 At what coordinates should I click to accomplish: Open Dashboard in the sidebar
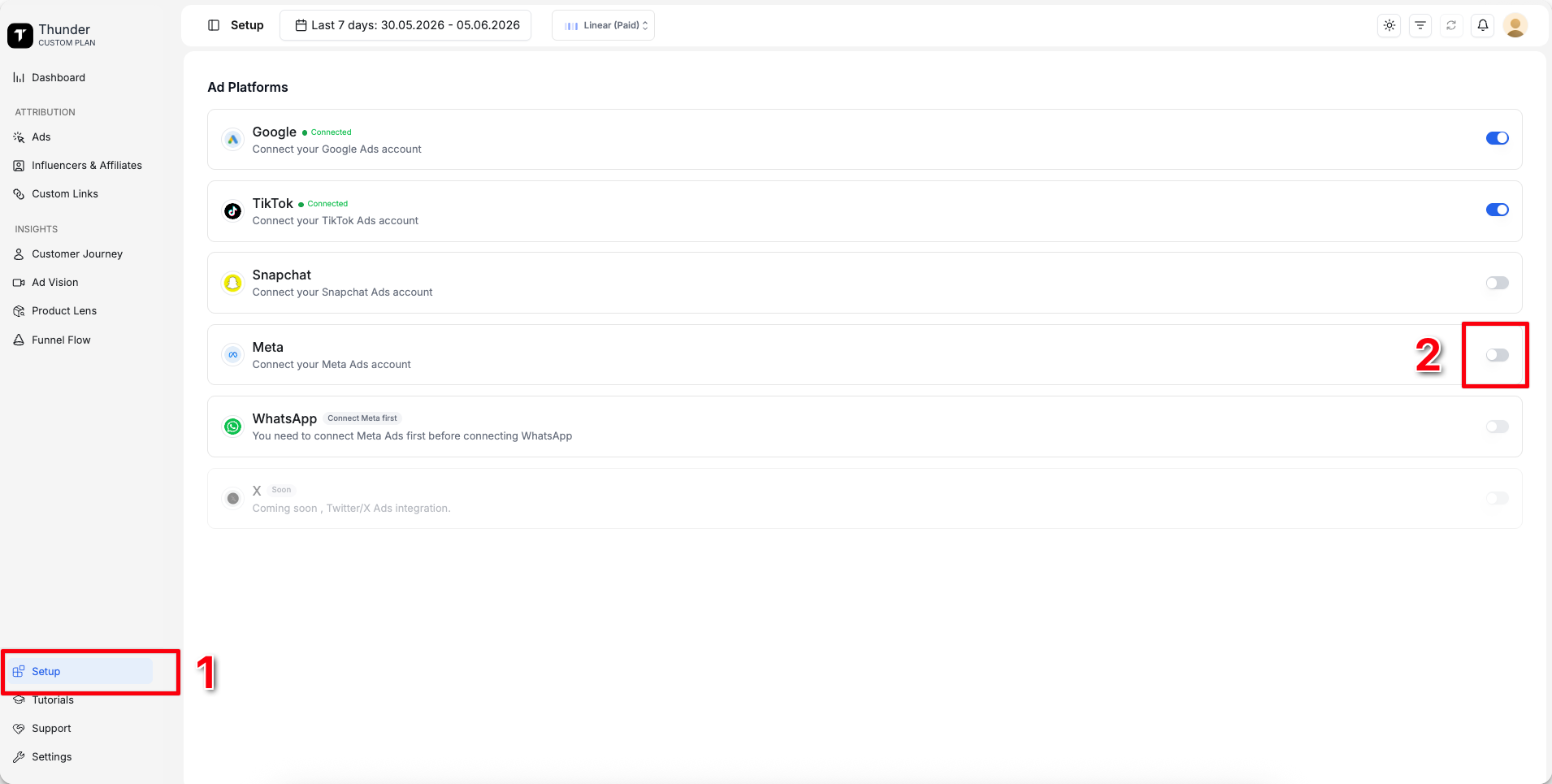59,78
